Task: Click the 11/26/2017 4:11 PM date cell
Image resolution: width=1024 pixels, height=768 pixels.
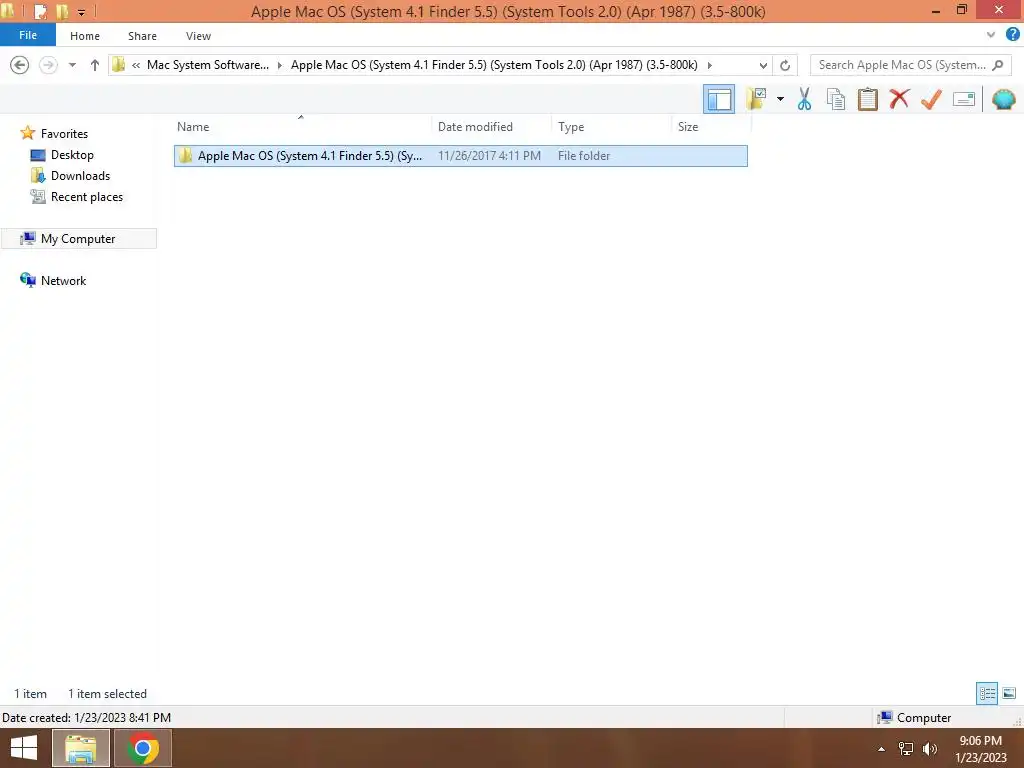Action: (489, 155)
